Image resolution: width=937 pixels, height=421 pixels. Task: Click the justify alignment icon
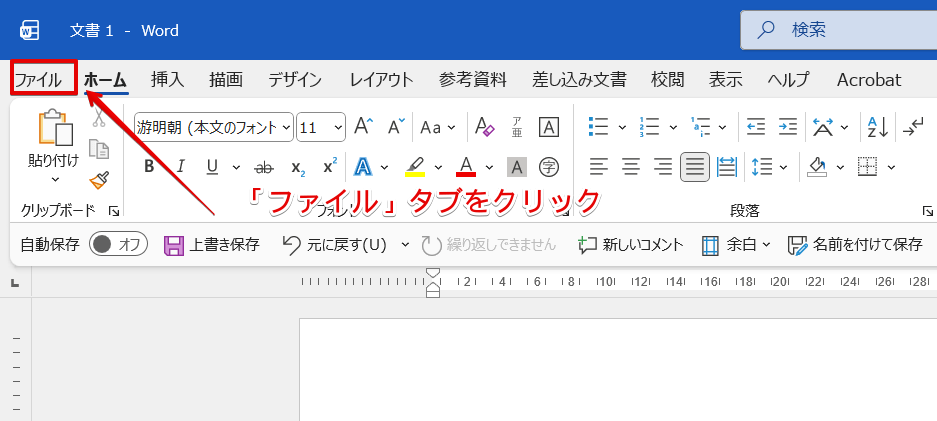pyautogui.click(x=694, y=167)
